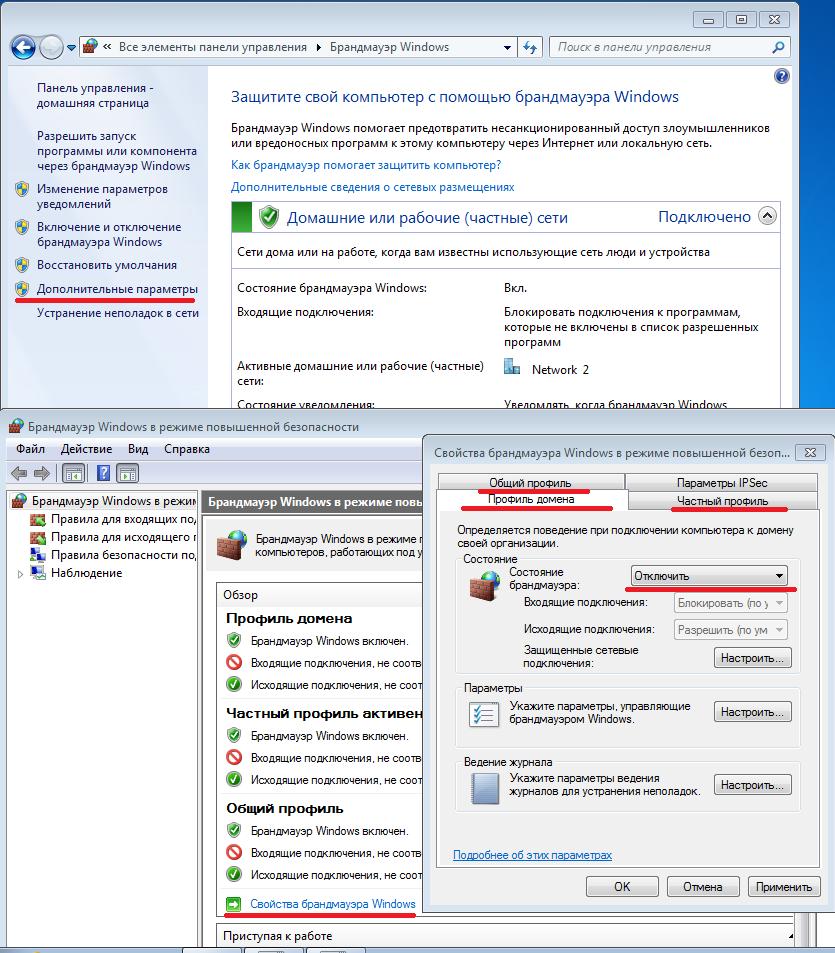835x953 pixels.
Task: Click 'Настроить...' in 'Параметры' group
Action: point(752,712)
